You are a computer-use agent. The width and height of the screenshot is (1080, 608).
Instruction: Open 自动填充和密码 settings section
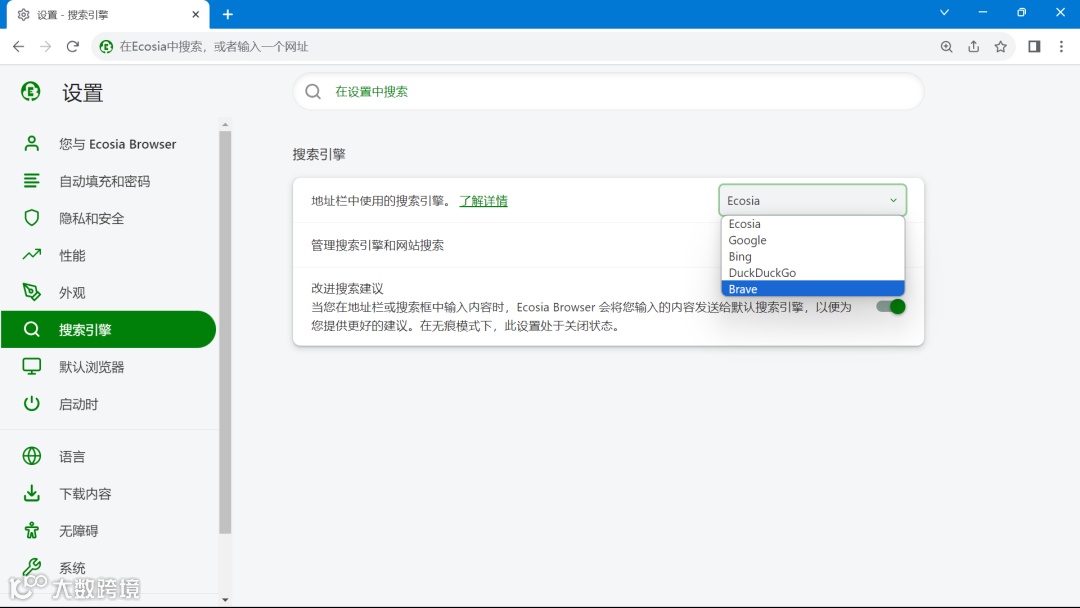coord(109,181)
